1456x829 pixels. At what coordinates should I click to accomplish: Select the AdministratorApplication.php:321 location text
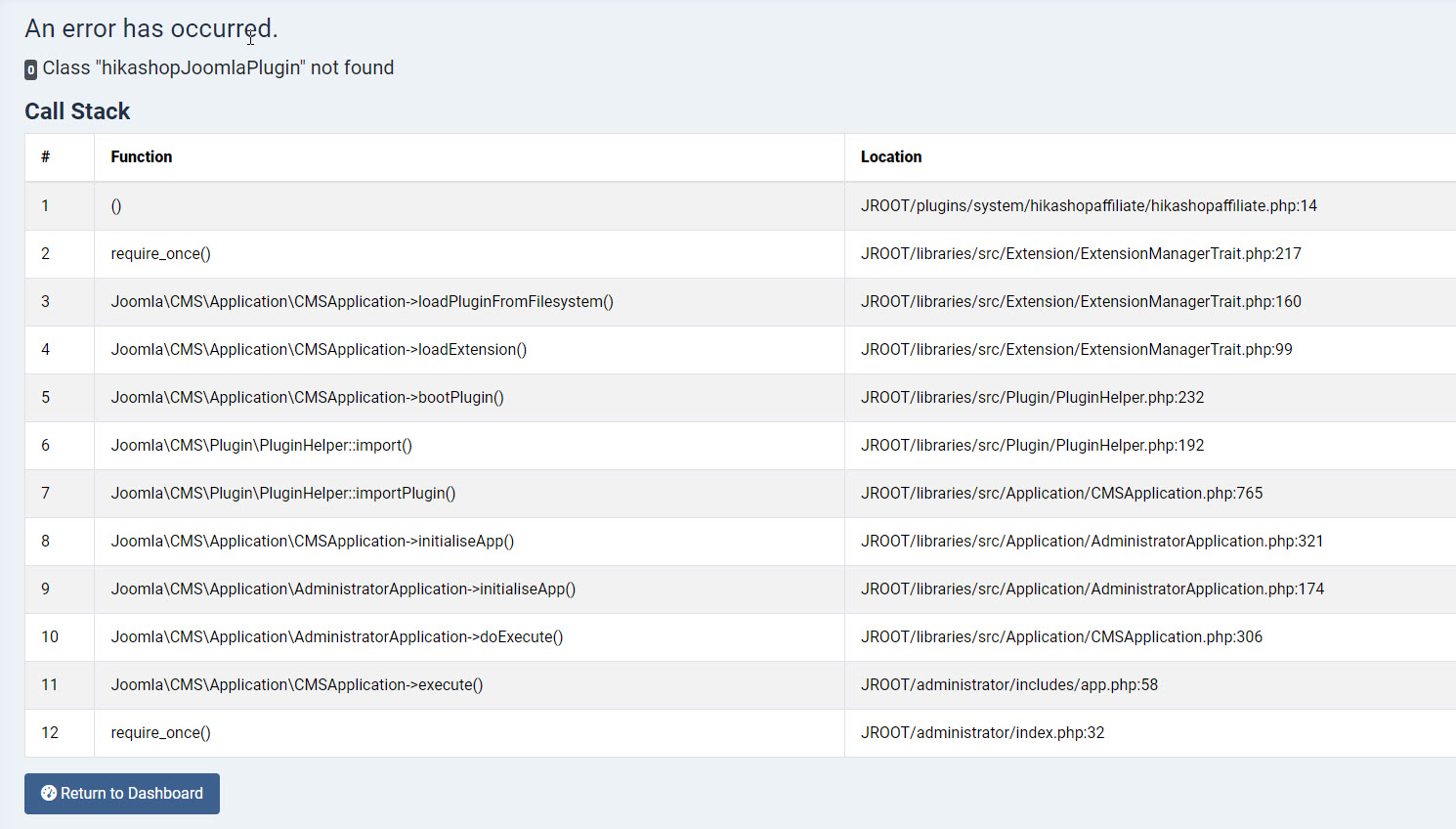(x=1092, y=542)
